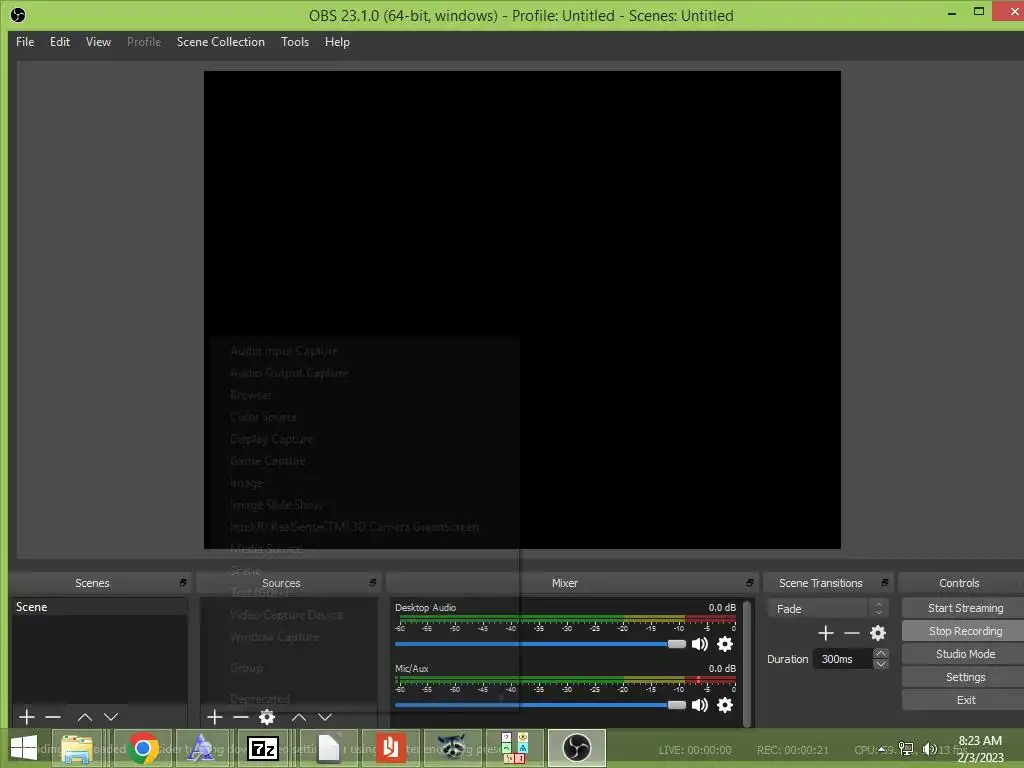Open the Help menu
Viewport: 1024px width, 768px height.
coord(337,42)
